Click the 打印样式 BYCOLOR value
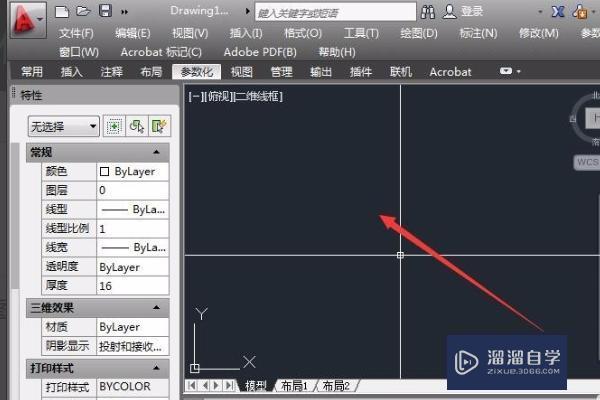This screenshot has height=400, width=600. [x=132, y=387]
